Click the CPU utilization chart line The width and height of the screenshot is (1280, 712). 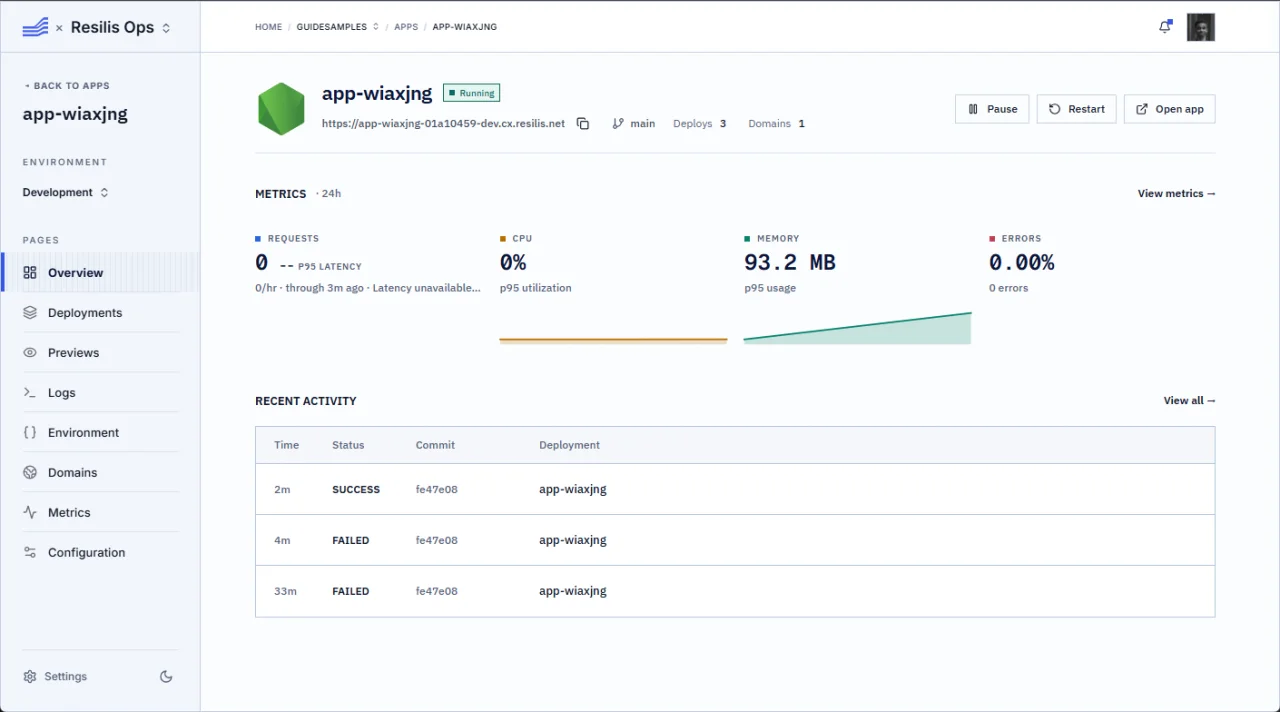(x=613, y=340)
